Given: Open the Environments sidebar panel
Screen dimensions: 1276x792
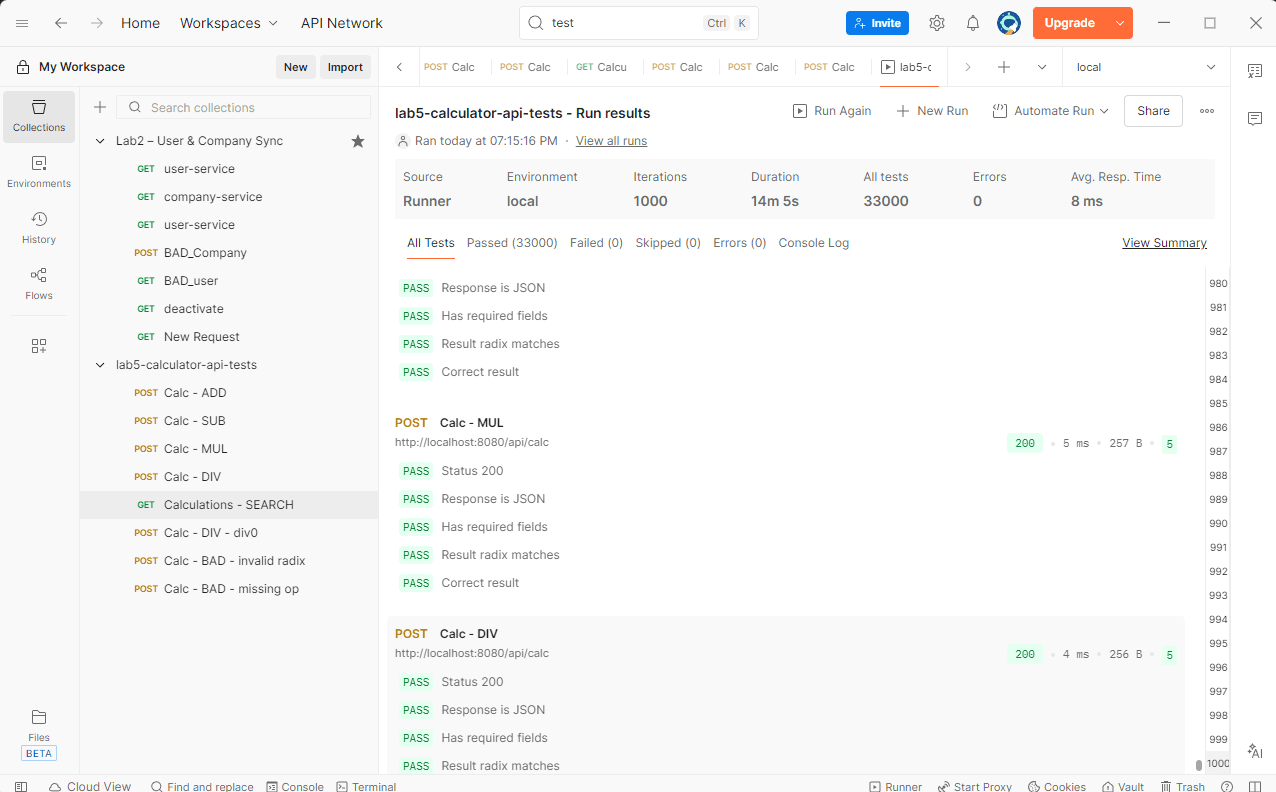Looking at the screenshot, I should click(x=39, y=172).
